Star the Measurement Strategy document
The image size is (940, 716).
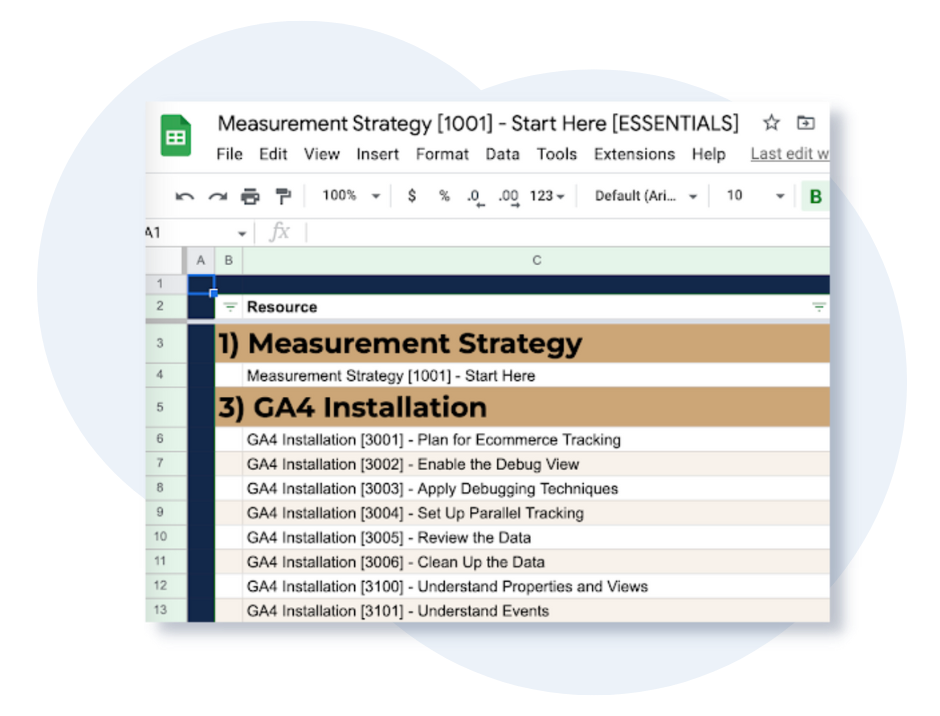pyautogui.click(x=772, y=123)
